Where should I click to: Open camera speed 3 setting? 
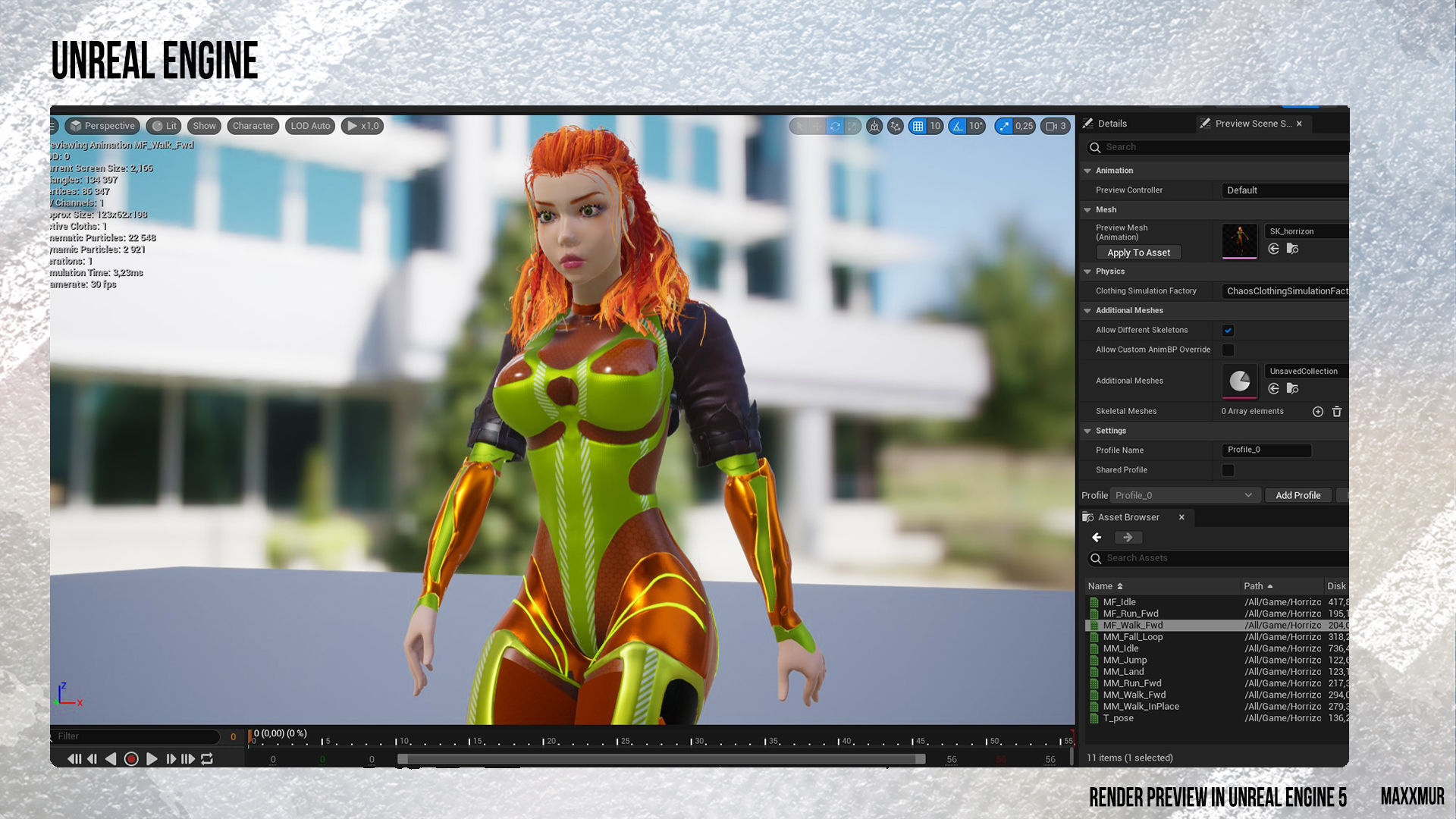coord(1056,126)
